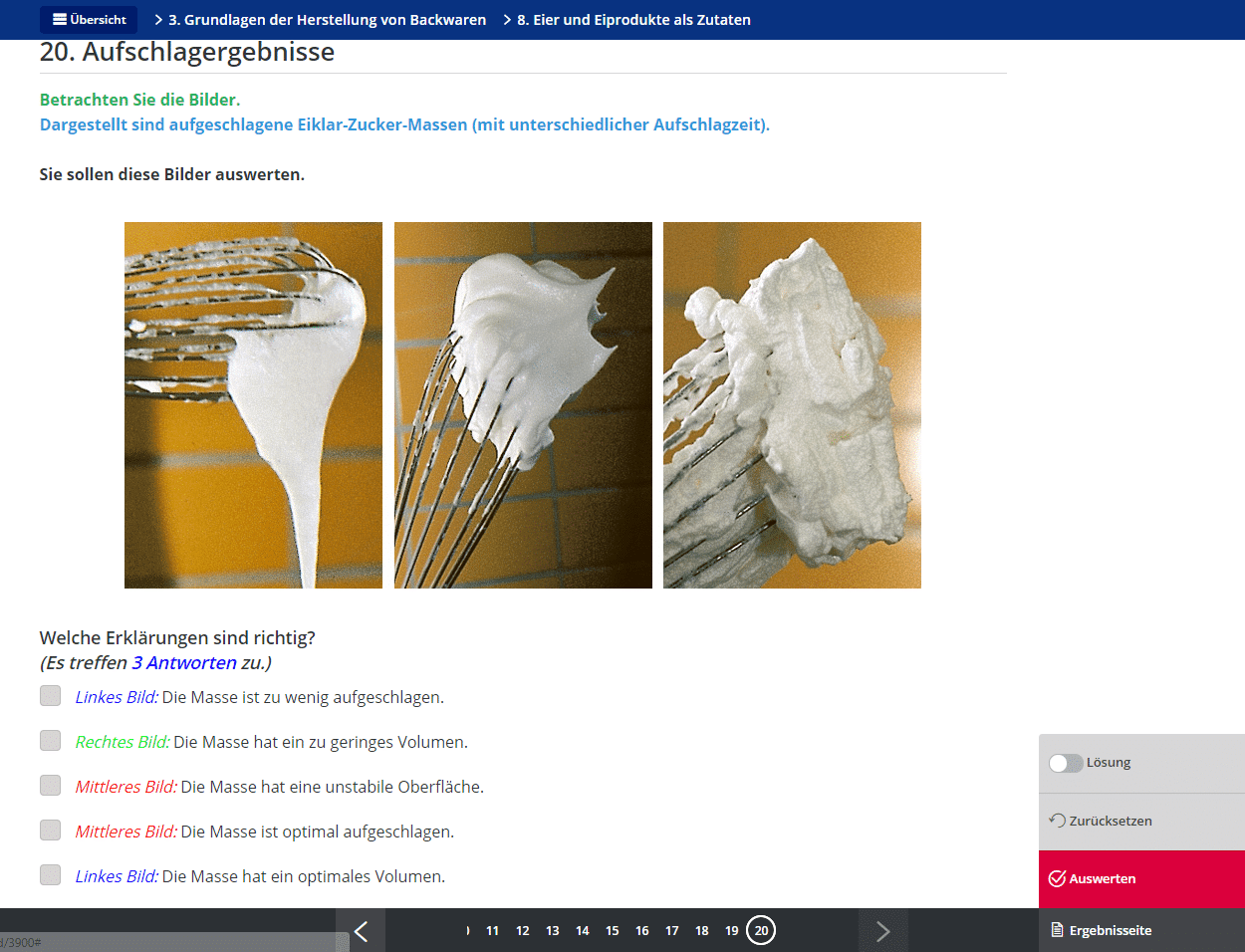The width and height of the screenshot is (1245, 952).
Task: Check 'Linkes Bild: optimales Volumen' box
Action: point(51,875)
